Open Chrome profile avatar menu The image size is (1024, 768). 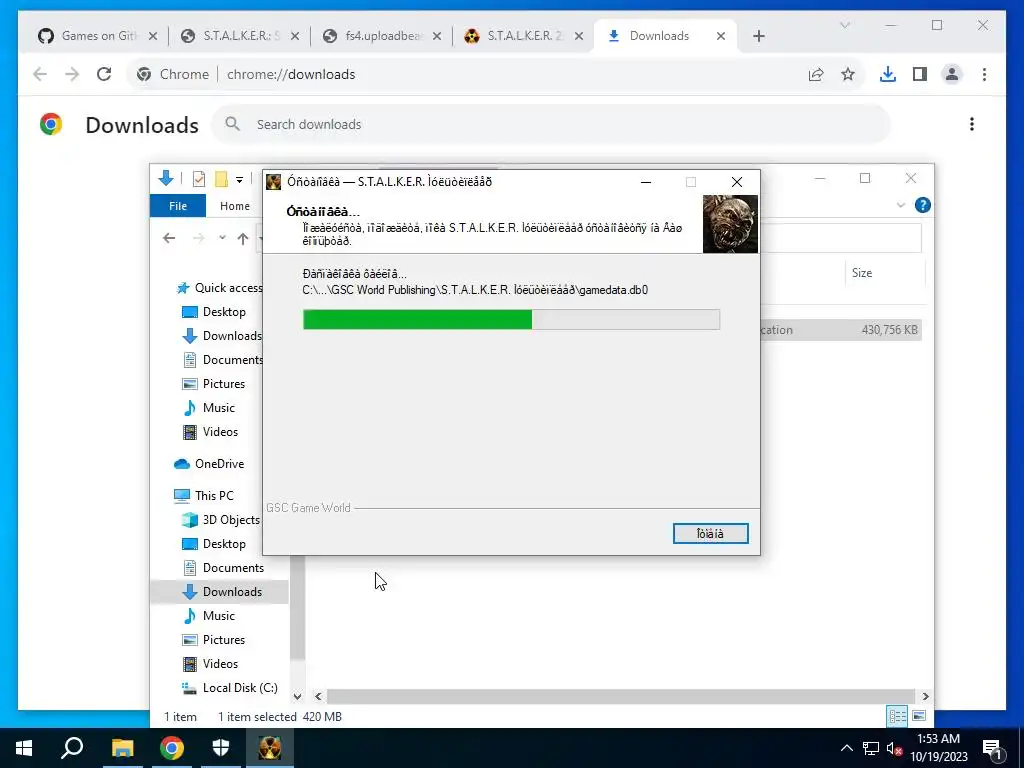(952, 74)
